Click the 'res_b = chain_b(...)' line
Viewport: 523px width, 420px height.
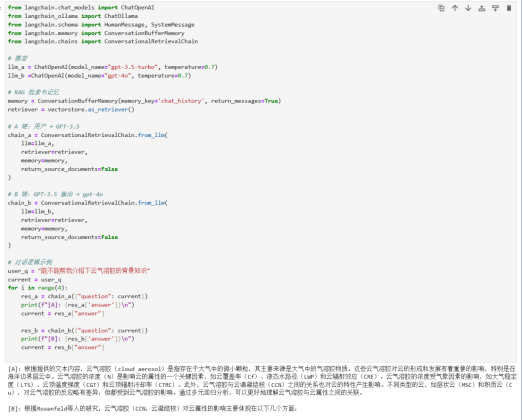(x=84, y=331)
